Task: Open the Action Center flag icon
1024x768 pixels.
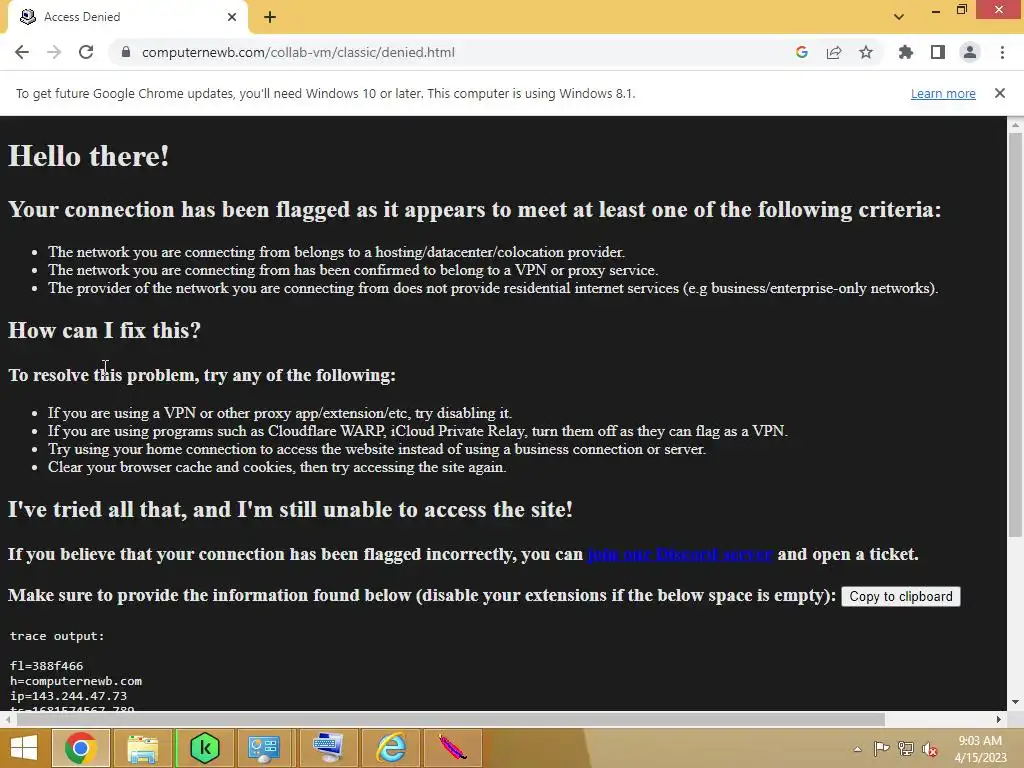Action: click(881, 749)
